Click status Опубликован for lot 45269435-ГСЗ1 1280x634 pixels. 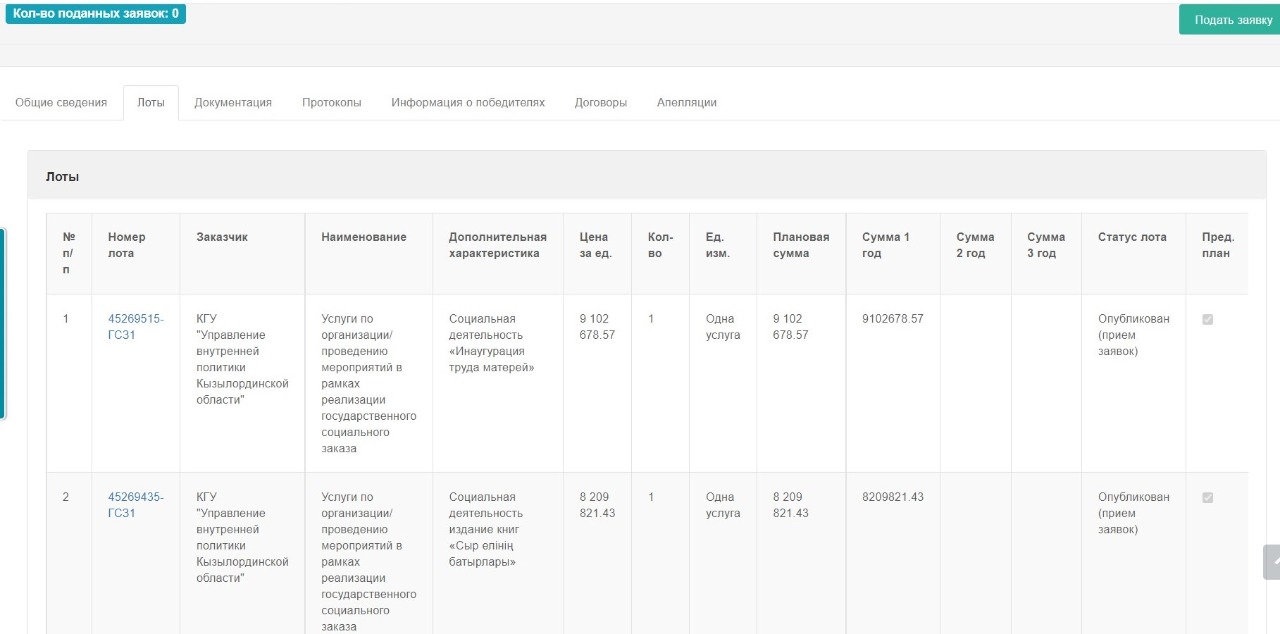click(1134, 513)
